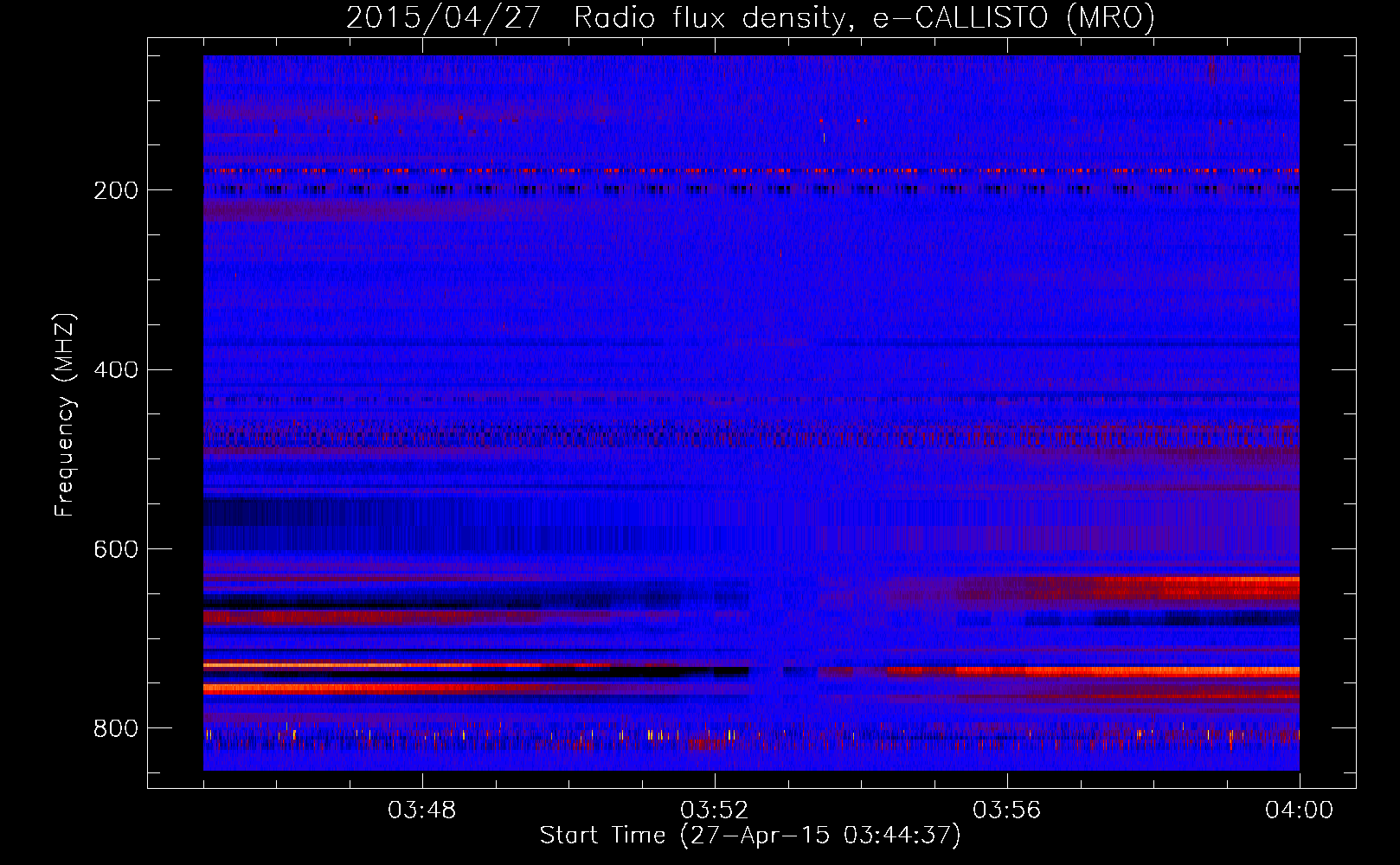The width and height of the screenshot is (1400, 865).
Task: Click the 800 frequency tick label
Action: click(116, 728)
